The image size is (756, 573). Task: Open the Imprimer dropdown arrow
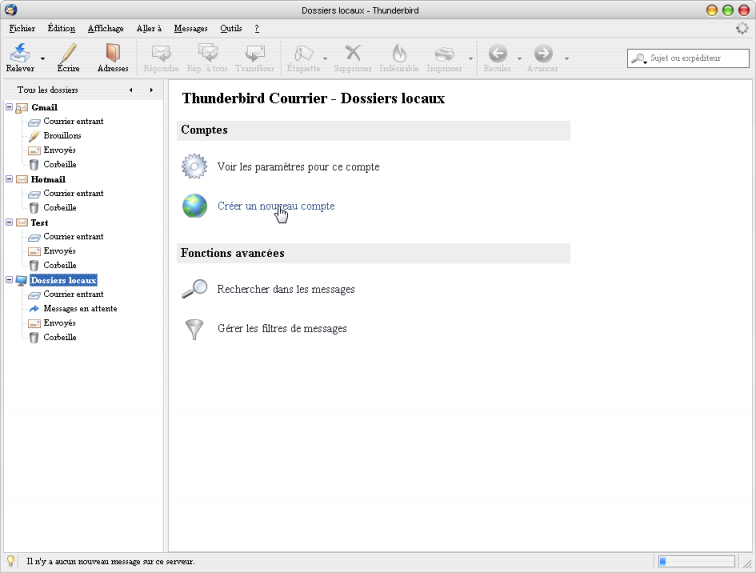(x=471, y=58)
